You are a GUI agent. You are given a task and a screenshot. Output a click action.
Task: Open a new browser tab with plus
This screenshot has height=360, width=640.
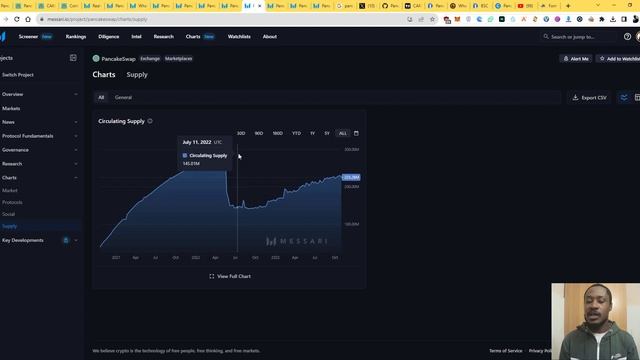coord(568,6)
